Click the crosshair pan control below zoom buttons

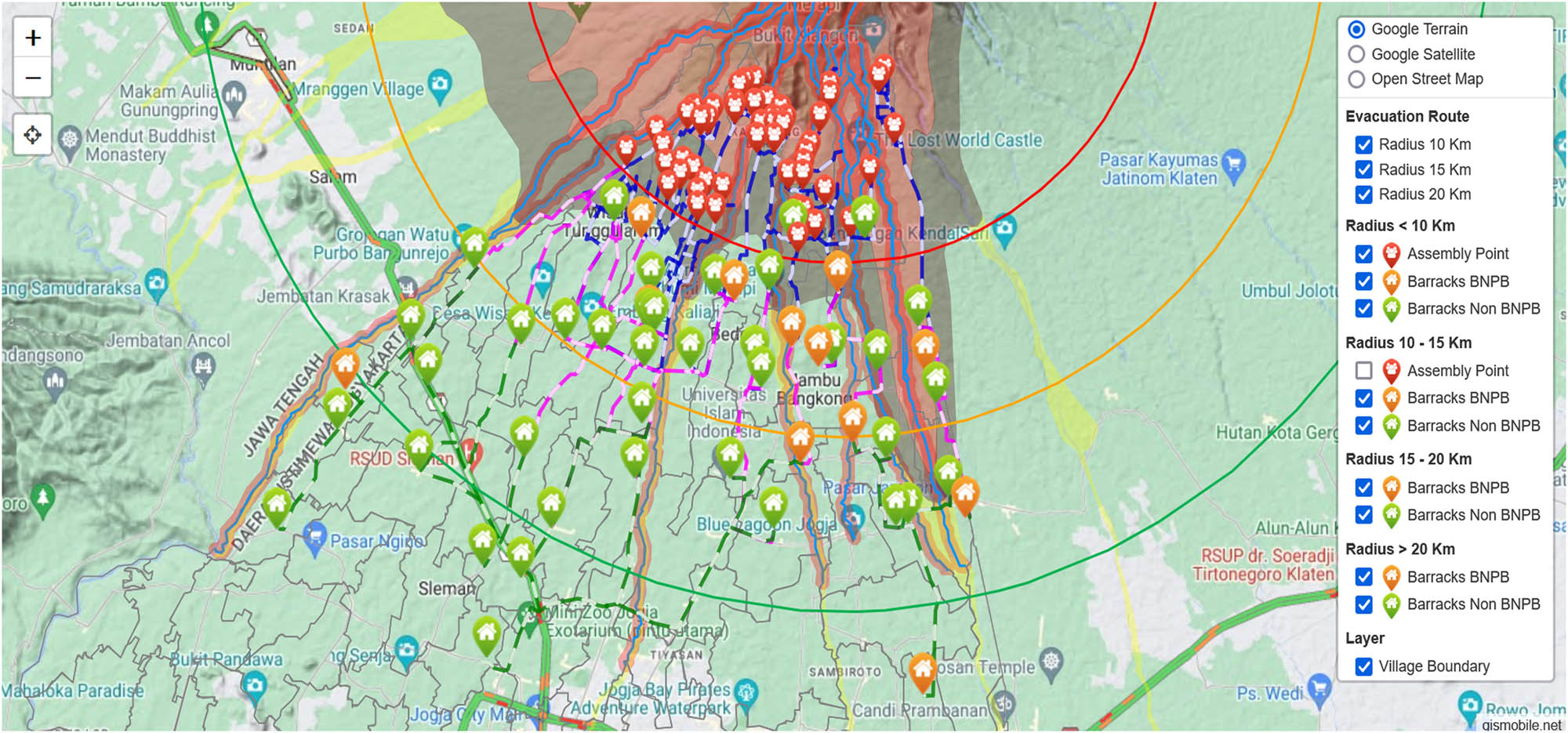32,135
